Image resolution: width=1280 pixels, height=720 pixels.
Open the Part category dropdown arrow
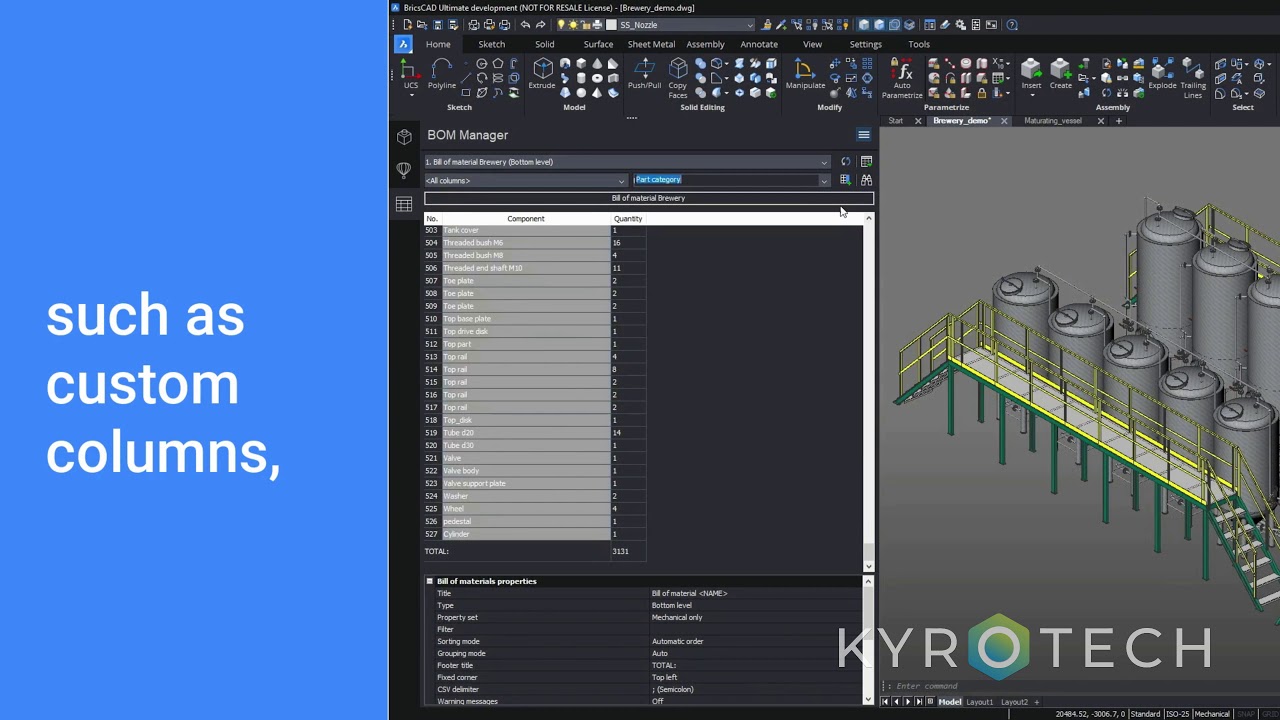coord(824,181)
